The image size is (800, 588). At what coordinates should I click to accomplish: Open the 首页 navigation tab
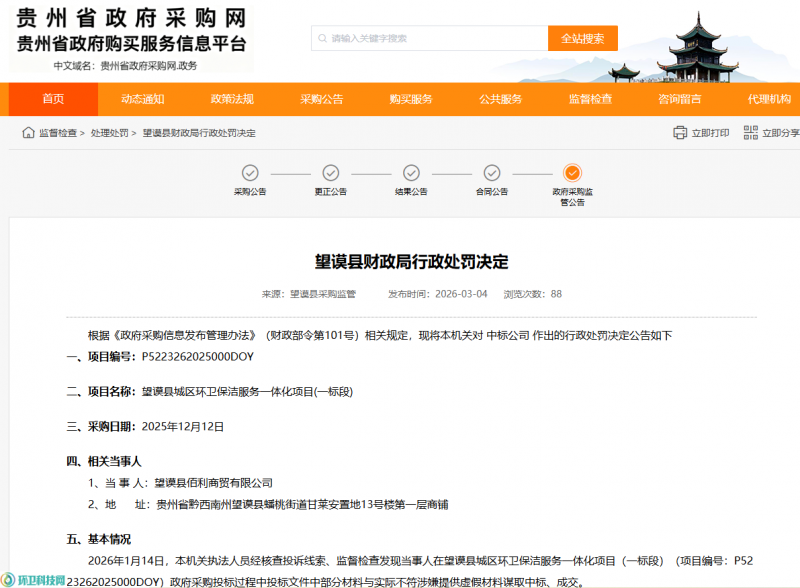(x=53, y=99)
